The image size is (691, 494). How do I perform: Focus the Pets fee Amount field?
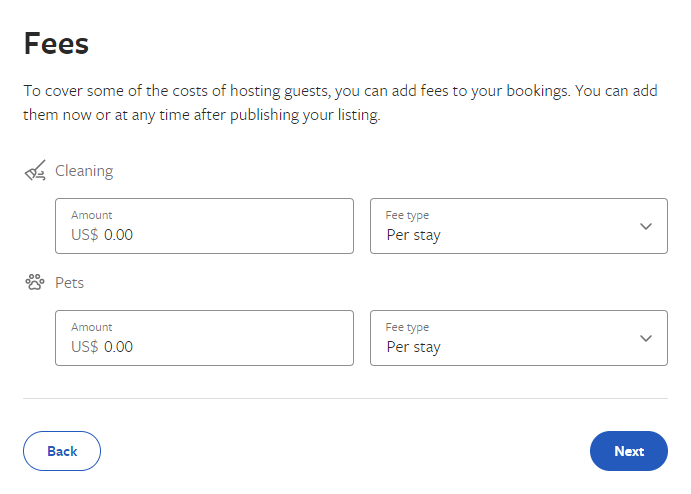click(204, 338)
